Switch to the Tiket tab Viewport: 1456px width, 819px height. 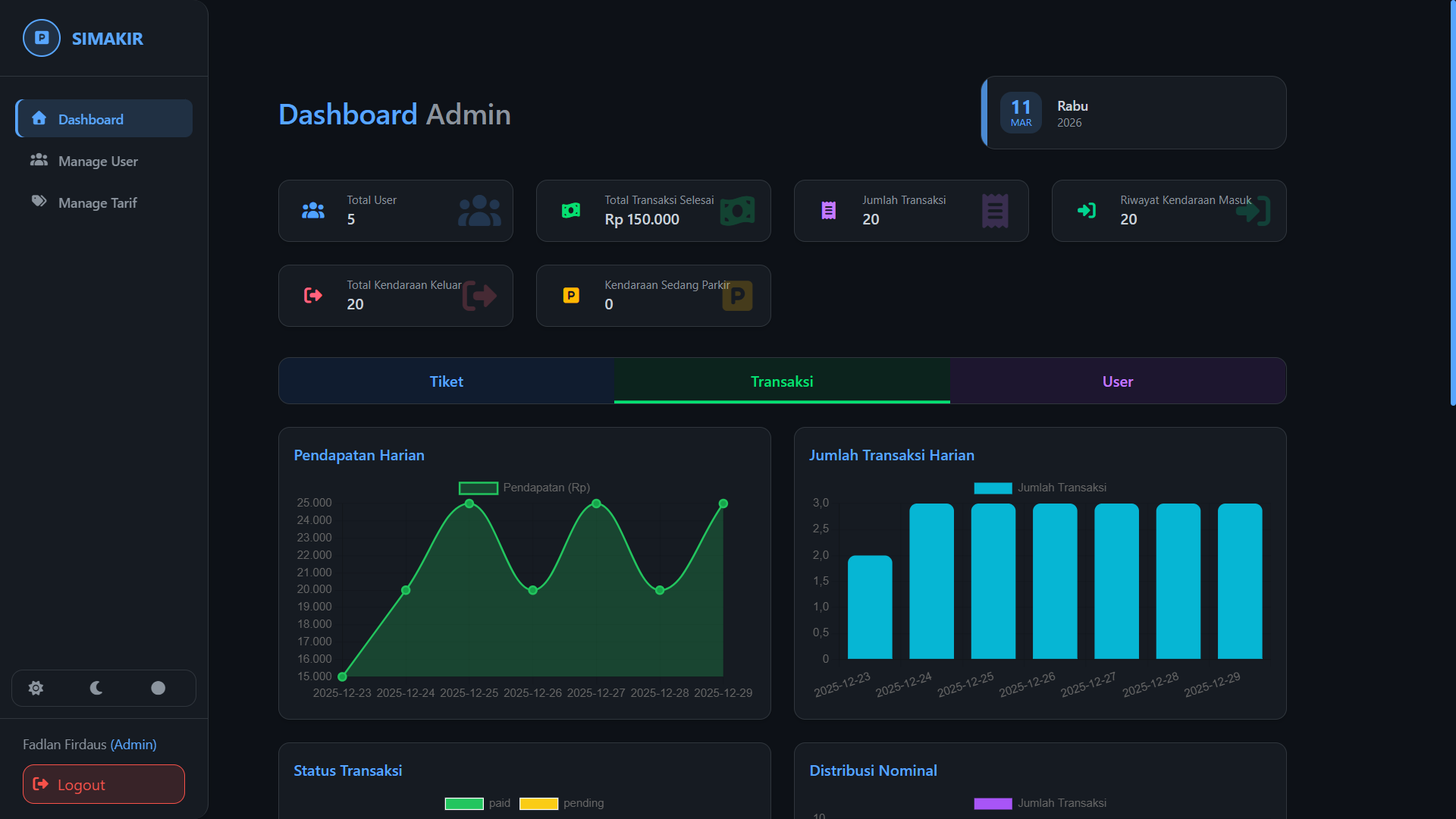pyautogui.click(x=446, y=381)
